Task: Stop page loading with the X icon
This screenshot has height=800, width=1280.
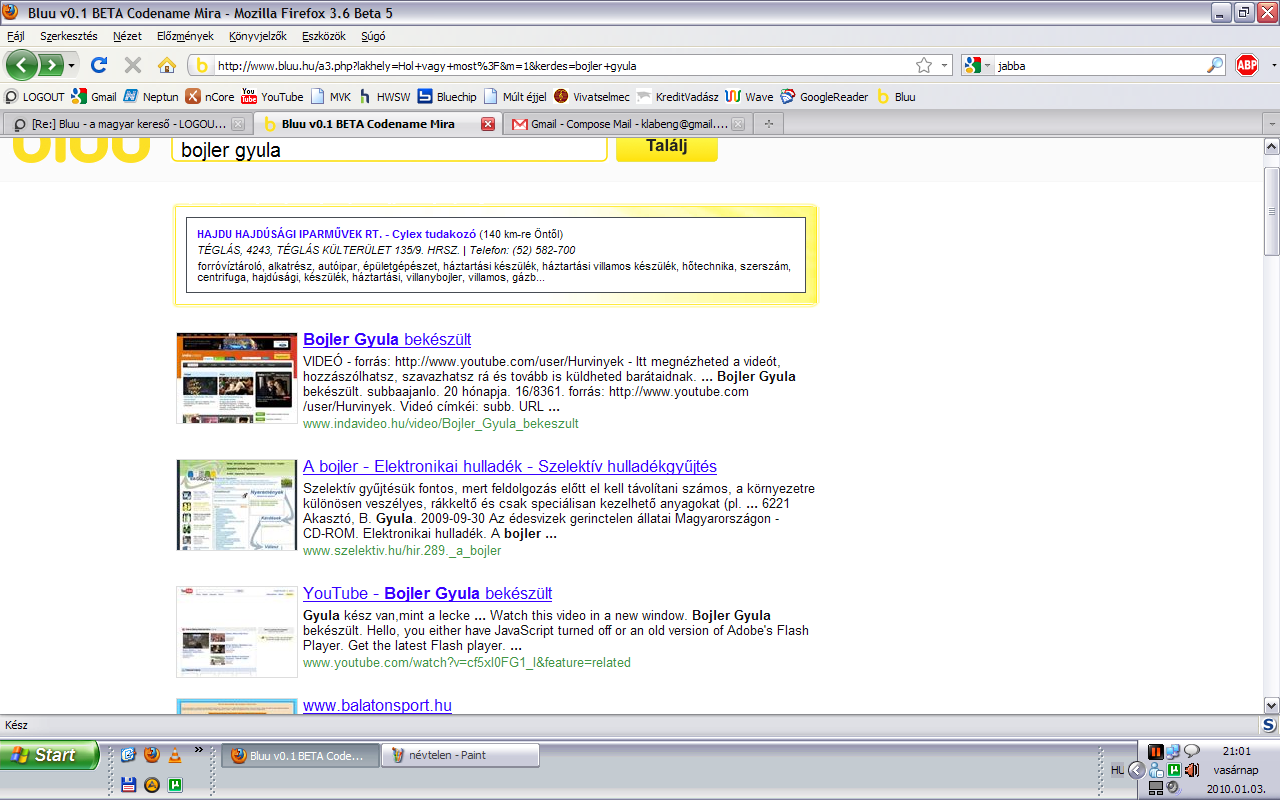Action: (x=133, y=65)
